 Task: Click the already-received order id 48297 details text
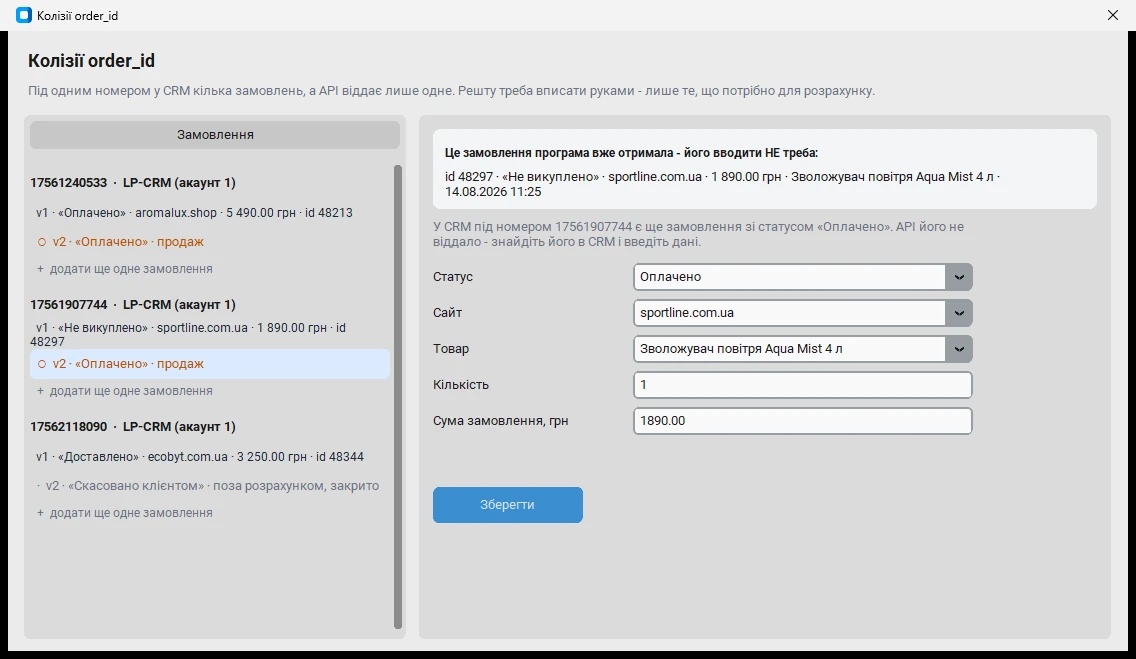pyautogui.click(x=722, y=184)
